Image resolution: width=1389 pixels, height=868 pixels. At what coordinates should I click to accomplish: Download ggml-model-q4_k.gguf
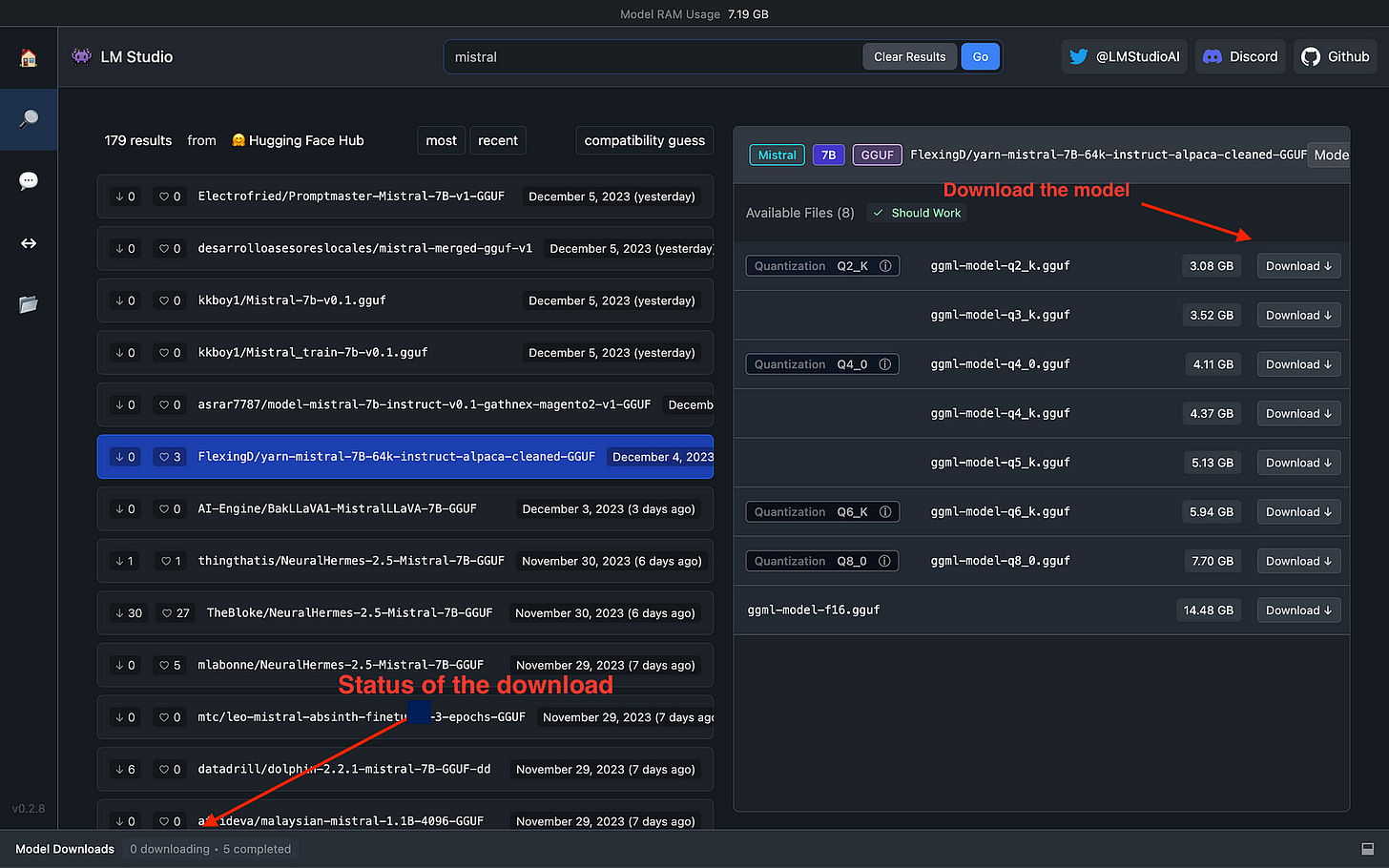pos(1298,413)
